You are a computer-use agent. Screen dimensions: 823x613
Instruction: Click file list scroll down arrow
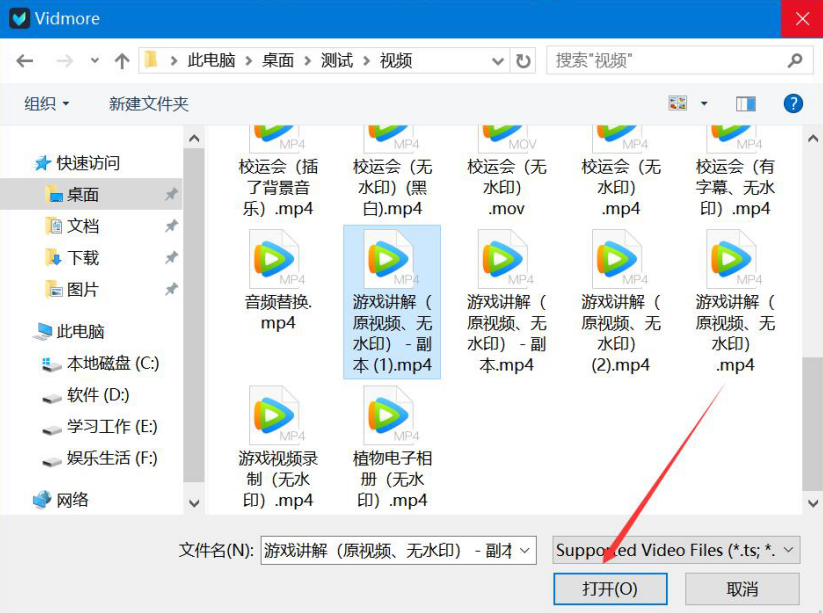[813, 503]
